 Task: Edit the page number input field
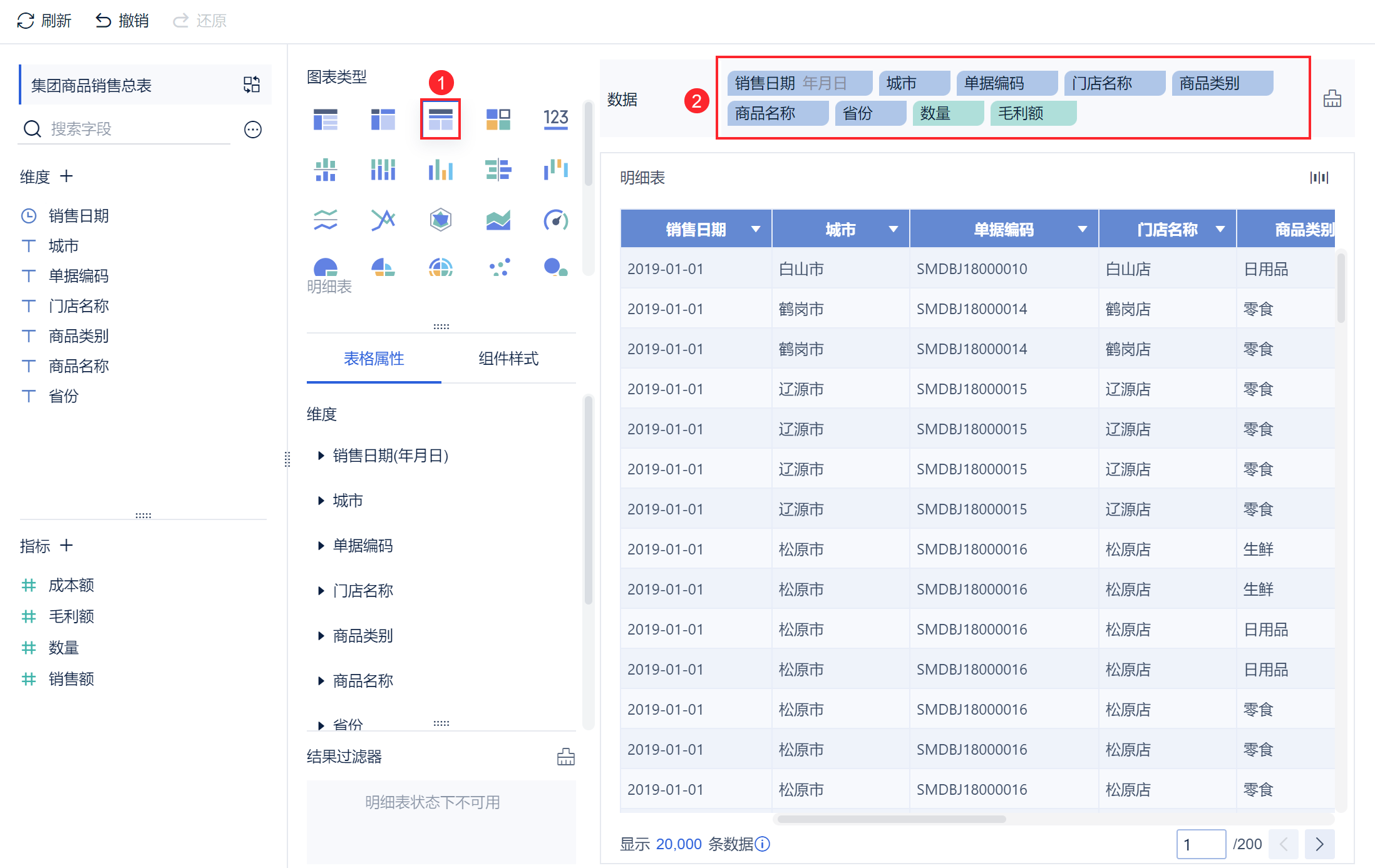point(1201,844)
